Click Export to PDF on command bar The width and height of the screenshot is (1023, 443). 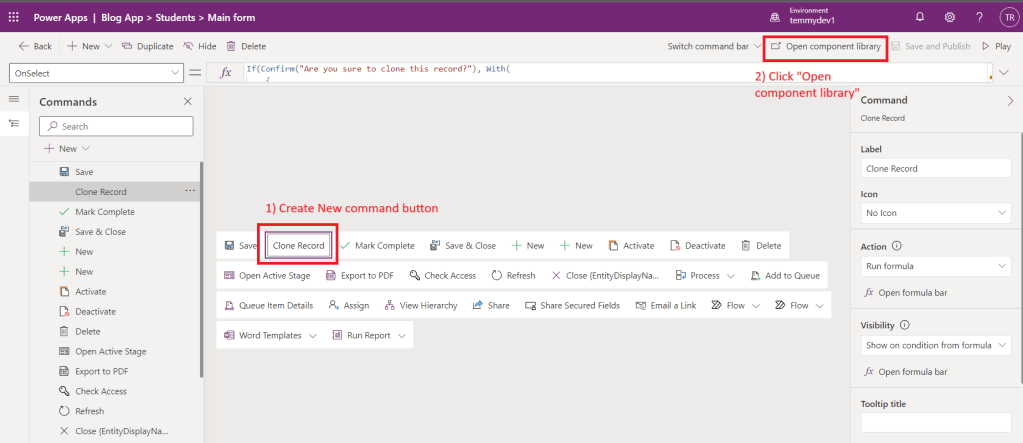click(x=359, y=275)
